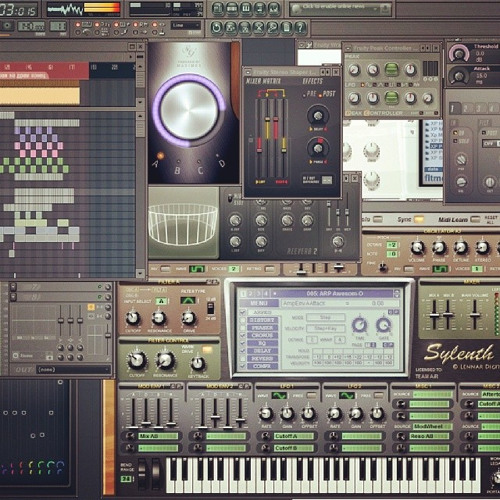Open the OUT (none) dropdown in the mixer
This screenshot has width=500, height=500.
tap(74, 369)
